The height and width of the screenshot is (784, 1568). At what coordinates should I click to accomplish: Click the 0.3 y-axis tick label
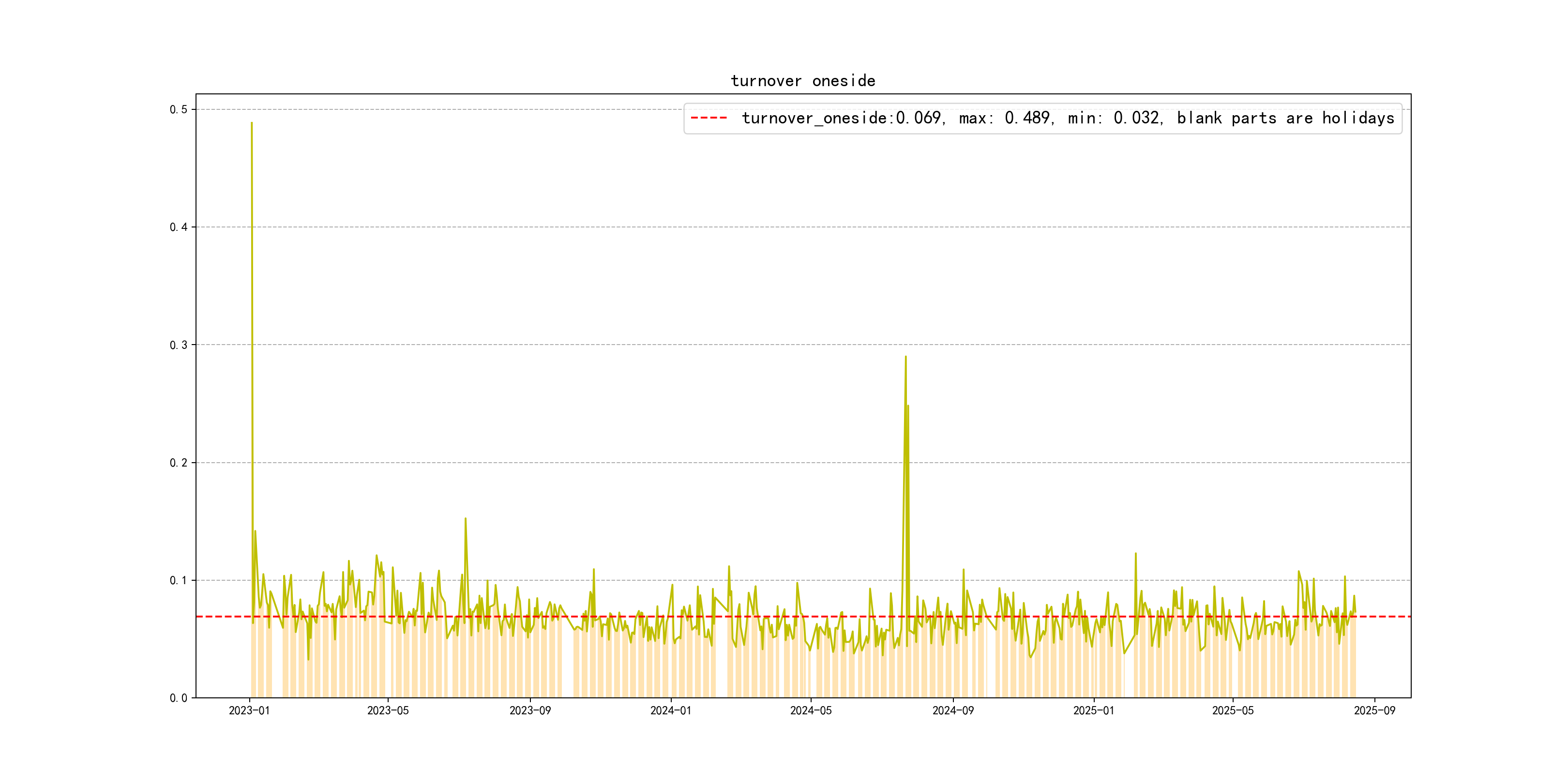coord(179,345)
